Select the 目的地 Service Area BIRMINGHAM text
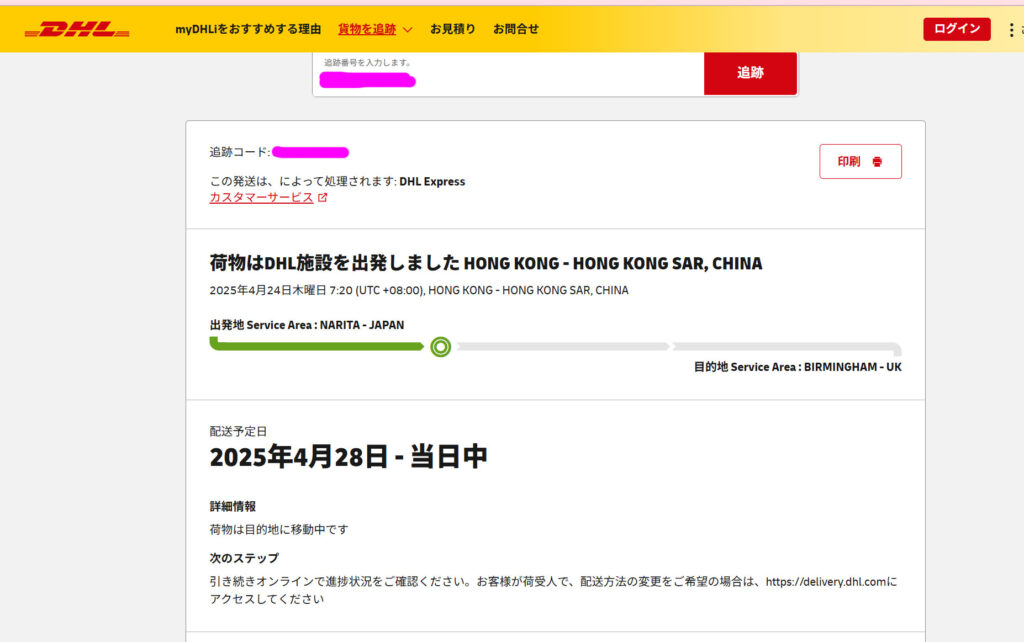Viewport: 1024px width, 642px height. pyautogui.click(x=797, y=367)
